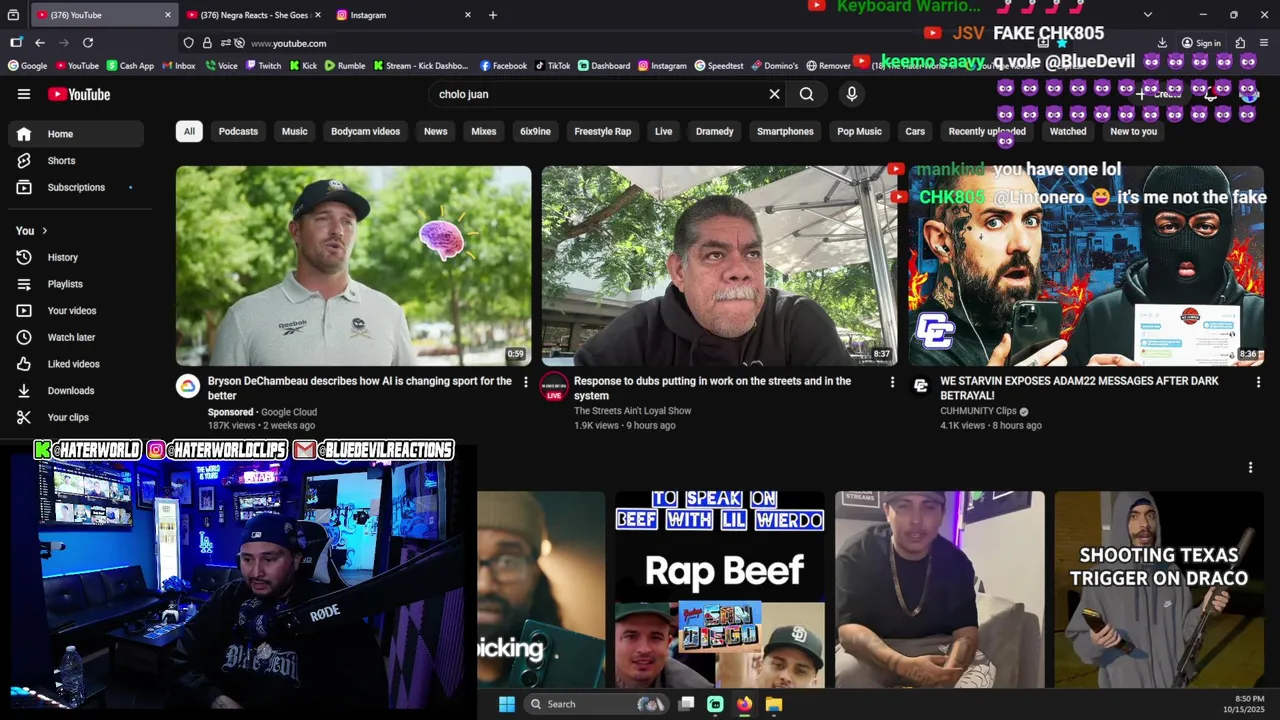The height and width of the screenshot is (720, 1280).
Task: Open the CUHMUNITY Clips channel link
Action: [978, 411]
